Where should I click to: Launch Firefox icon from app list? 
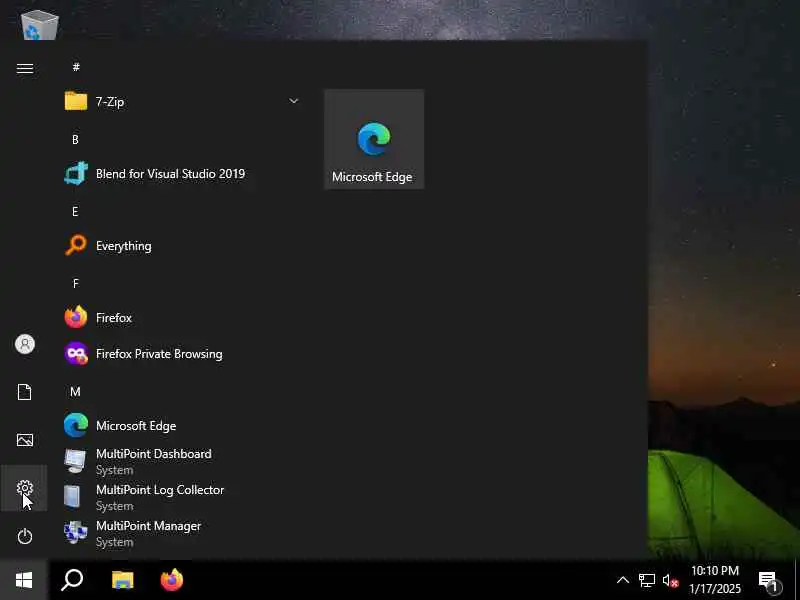pos(76,317)
